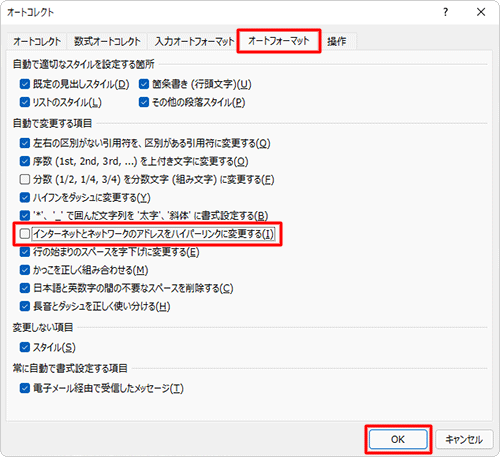The height and width of the screenshot is (457, 500).
Task: Confirm settings with the OK button
Action: click(x=398, y=439)
